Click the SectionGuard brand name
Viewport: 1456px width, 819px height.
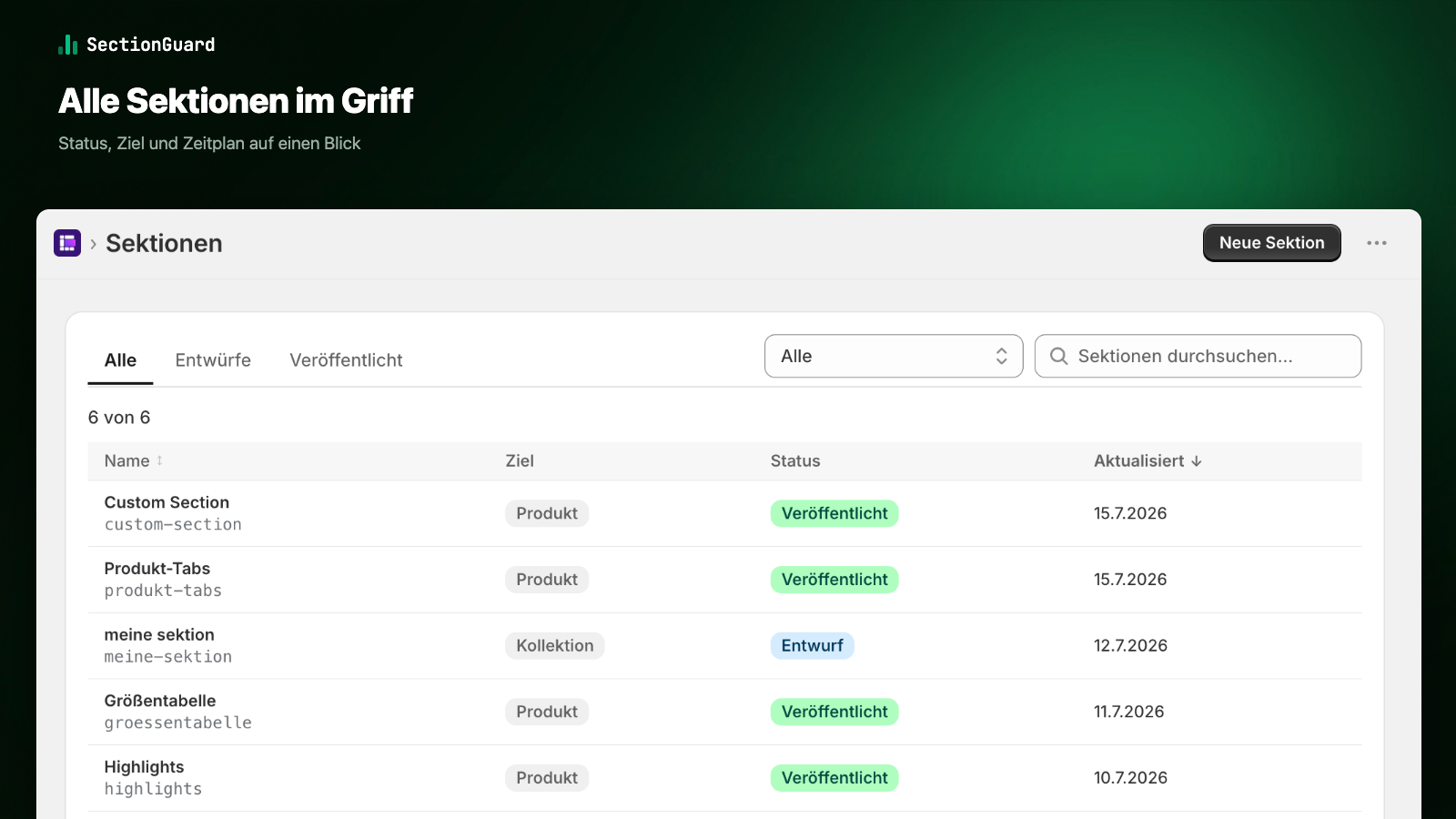pos(151,45)
